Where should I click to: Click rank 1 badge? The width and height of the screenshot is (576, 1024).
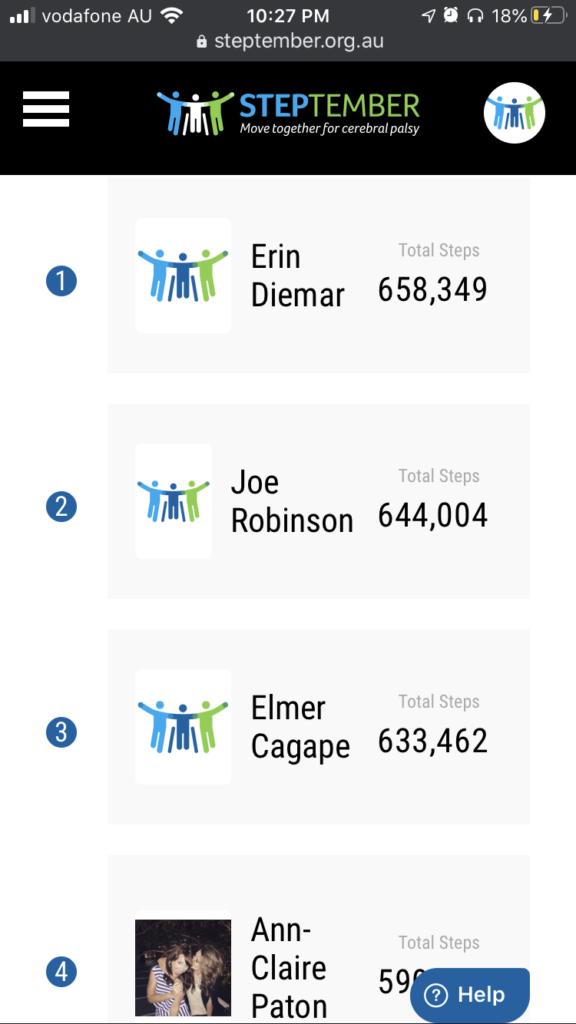[61, 281]
